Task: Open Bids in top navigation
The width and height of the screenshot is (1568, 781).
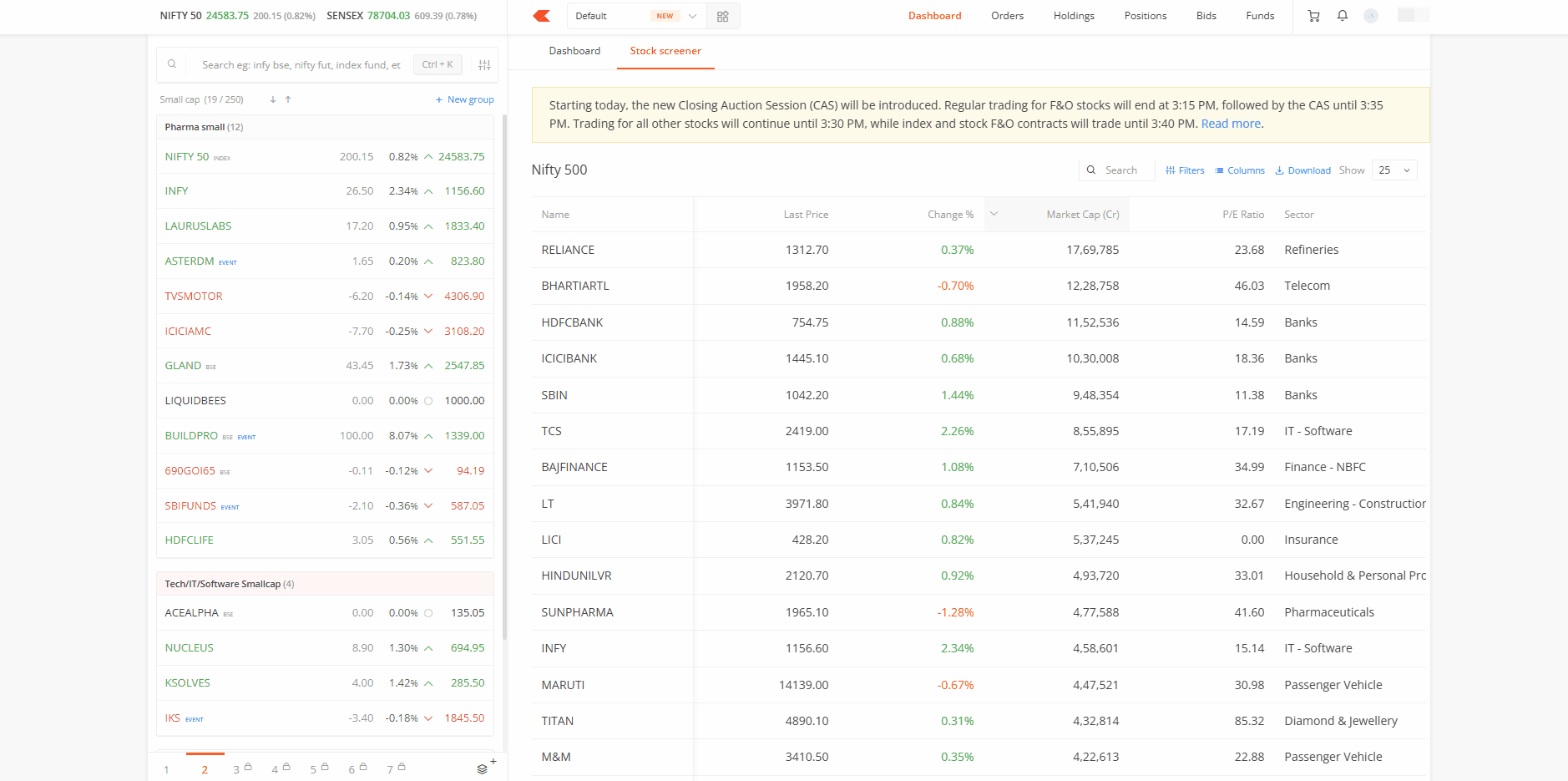Action: [x=1206, y=16]
